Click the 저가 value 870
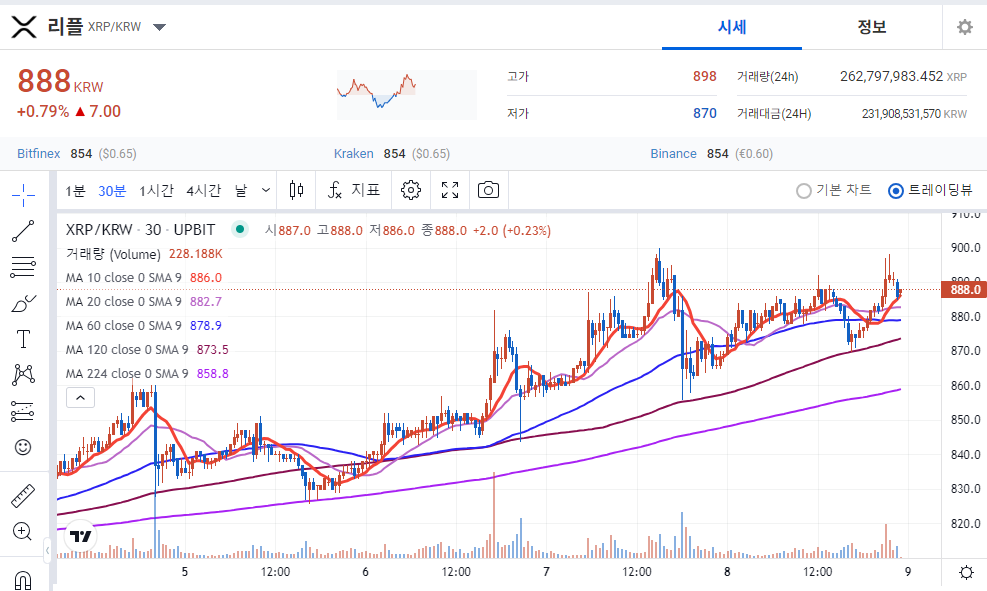The image size is (987, 591). pyautogui.click(x=704, y=113)
